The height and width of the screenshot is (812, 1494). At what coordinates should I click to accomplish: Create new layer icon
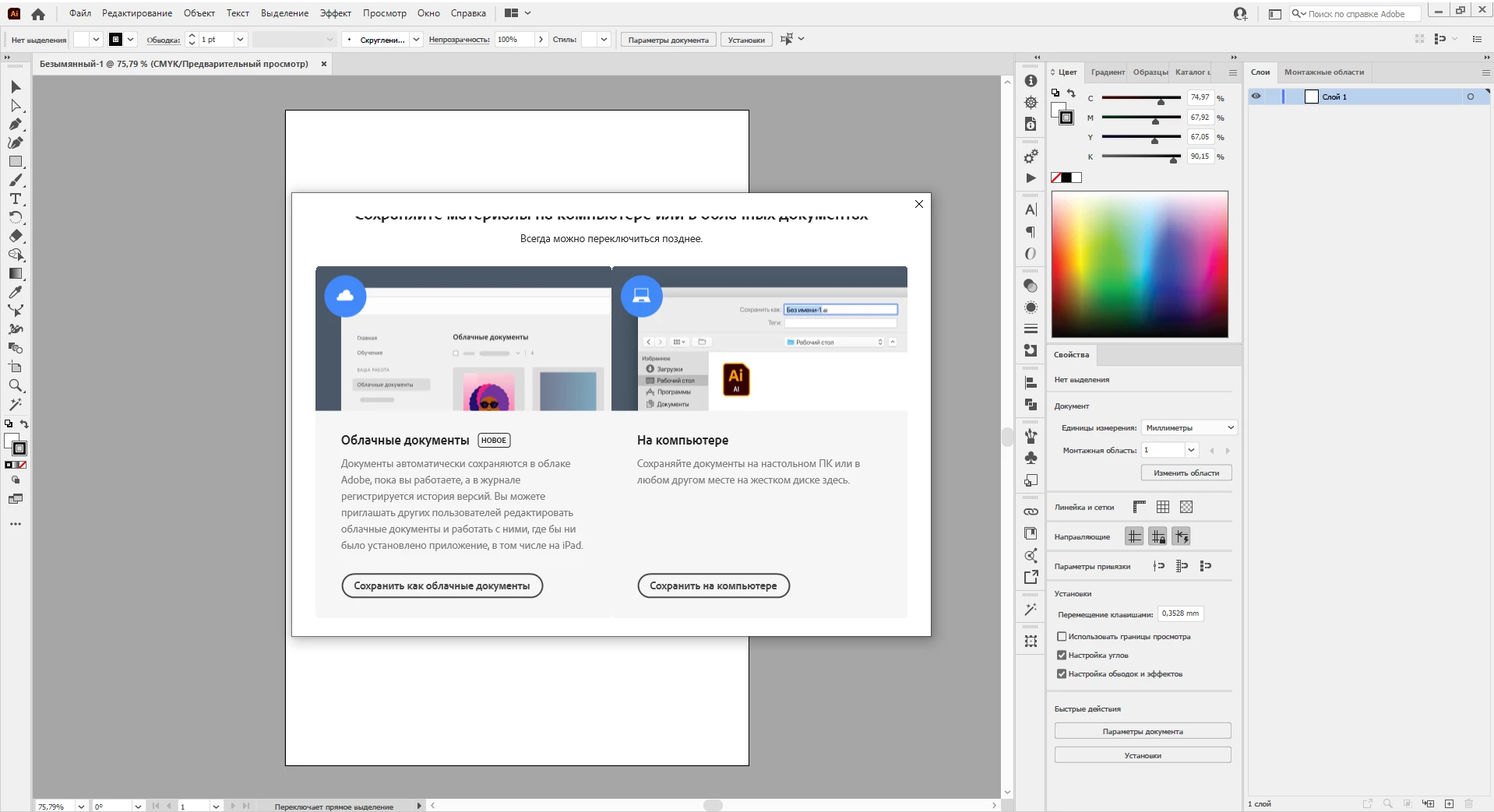(1449, 803)
